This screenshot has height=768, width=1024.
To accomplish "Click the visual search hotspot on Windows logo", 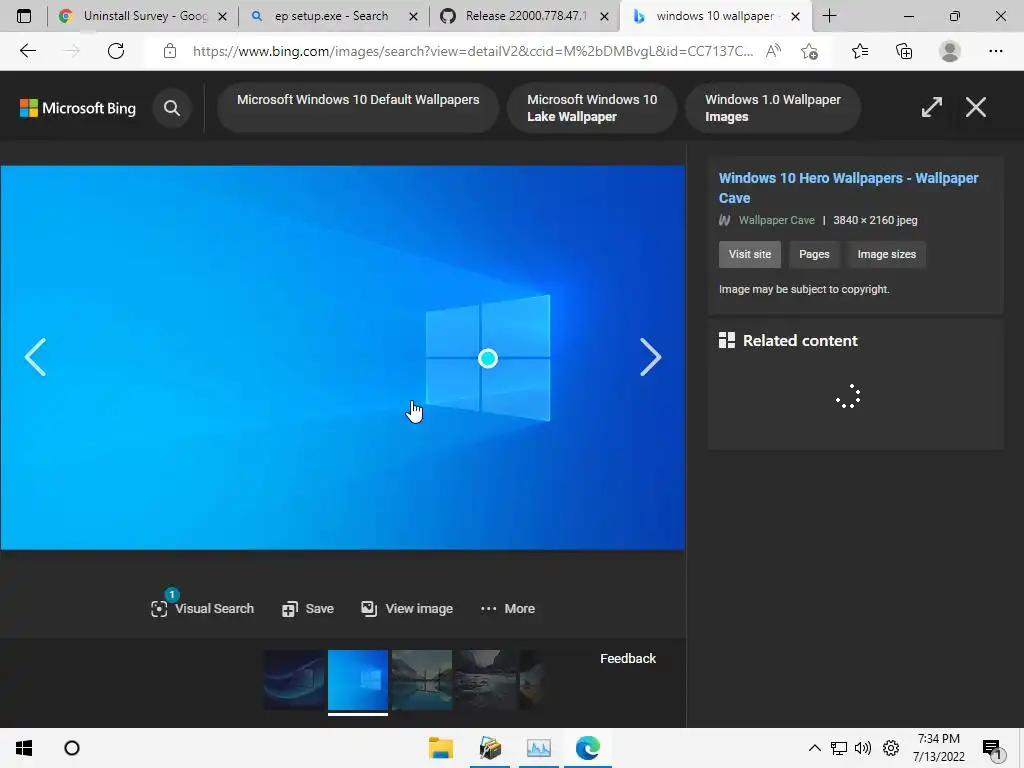I will pos(488,359).
